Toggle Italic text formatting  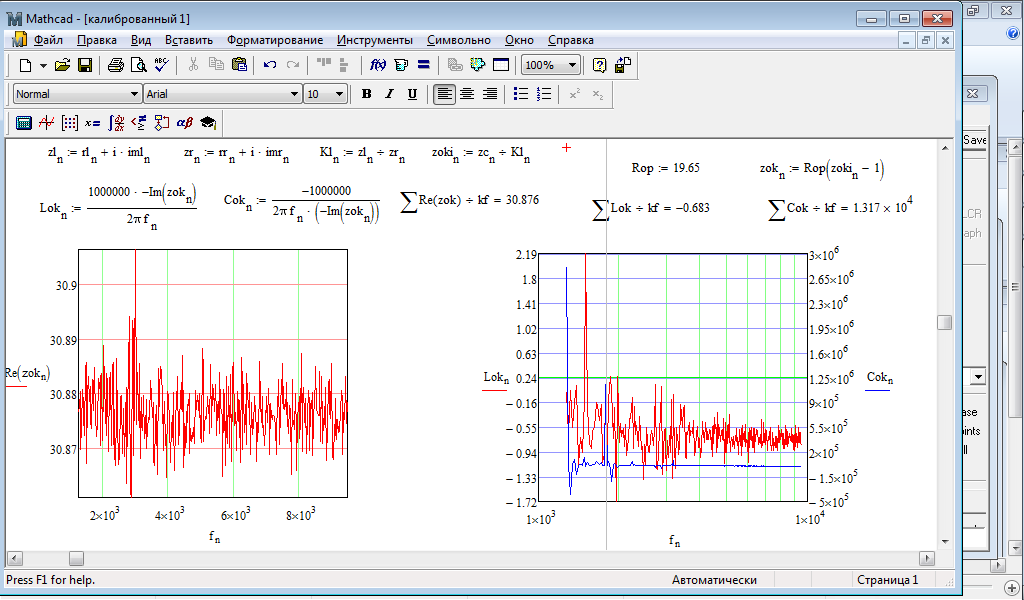(389, 94)
